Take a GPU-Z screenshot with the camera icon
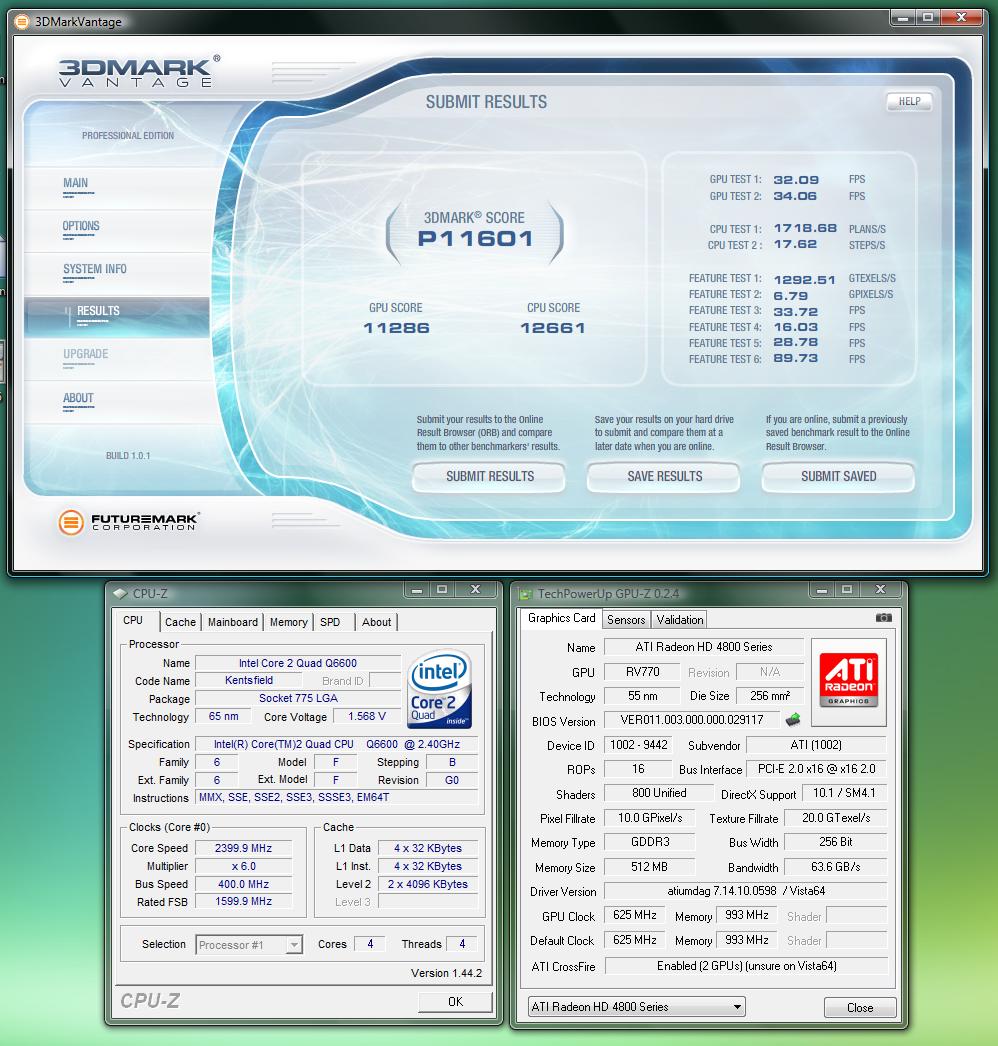Screen dimensions: 998x1046 (x=883, y=618)
